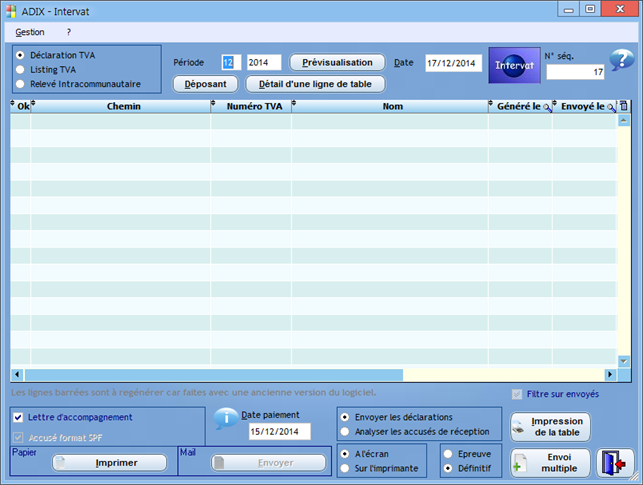Click the Date paiement info bubble icon
The width and height of the screenshot is (643, 485).
pos(226,418)
